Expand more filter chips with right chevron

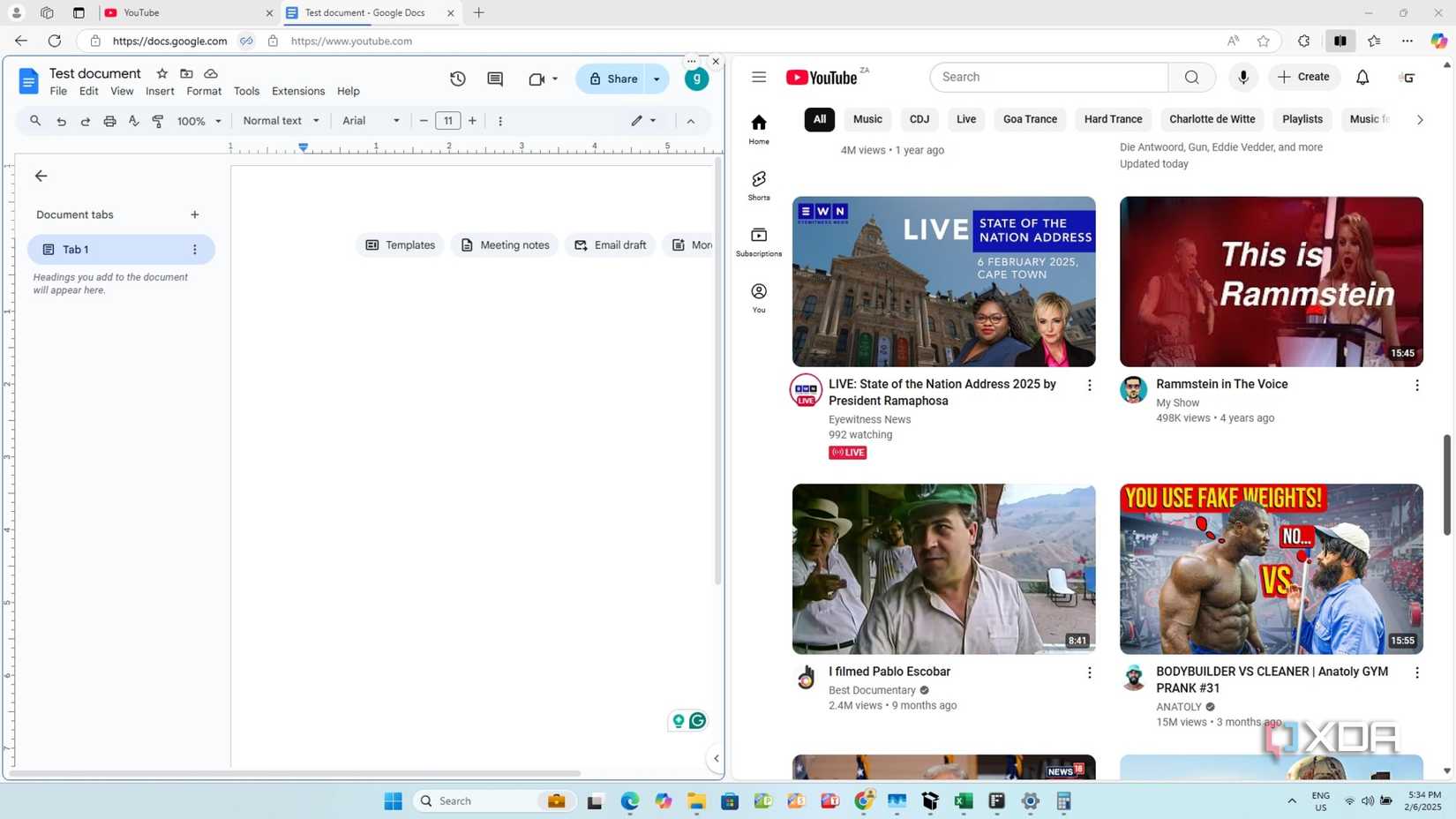[x=1419, y=118]
